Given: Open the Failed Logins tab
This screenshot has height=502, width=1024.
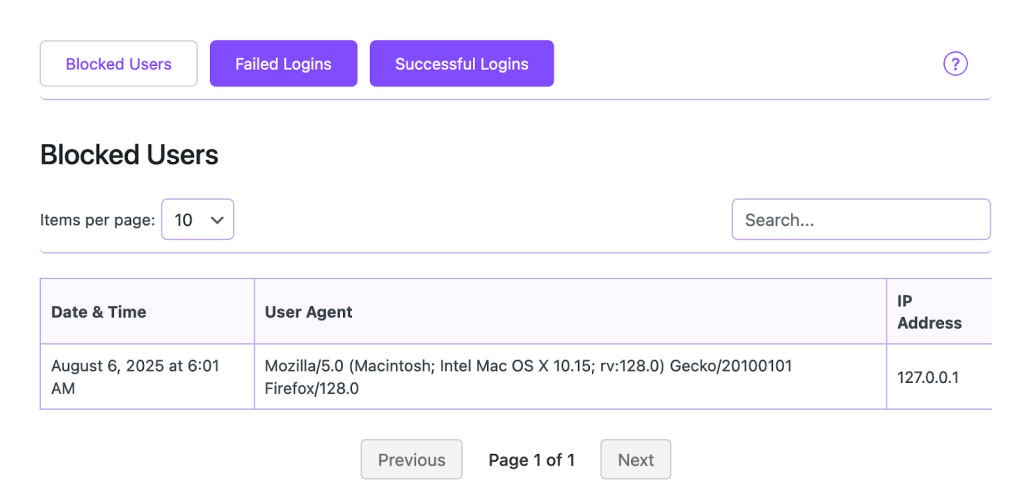Looking at the screenshot, I should click(x=283, y=64).
